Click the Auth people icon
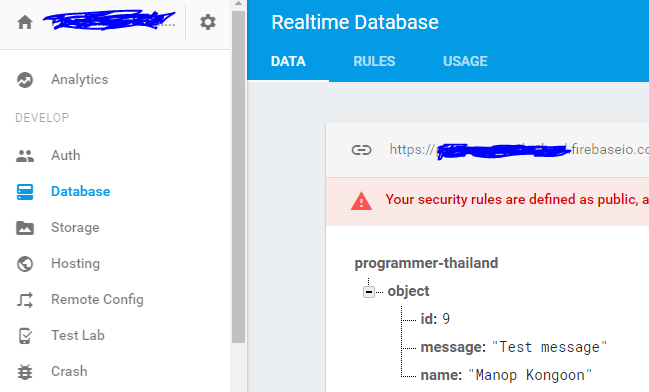The image size is (649, 392). tap(25, 156)
